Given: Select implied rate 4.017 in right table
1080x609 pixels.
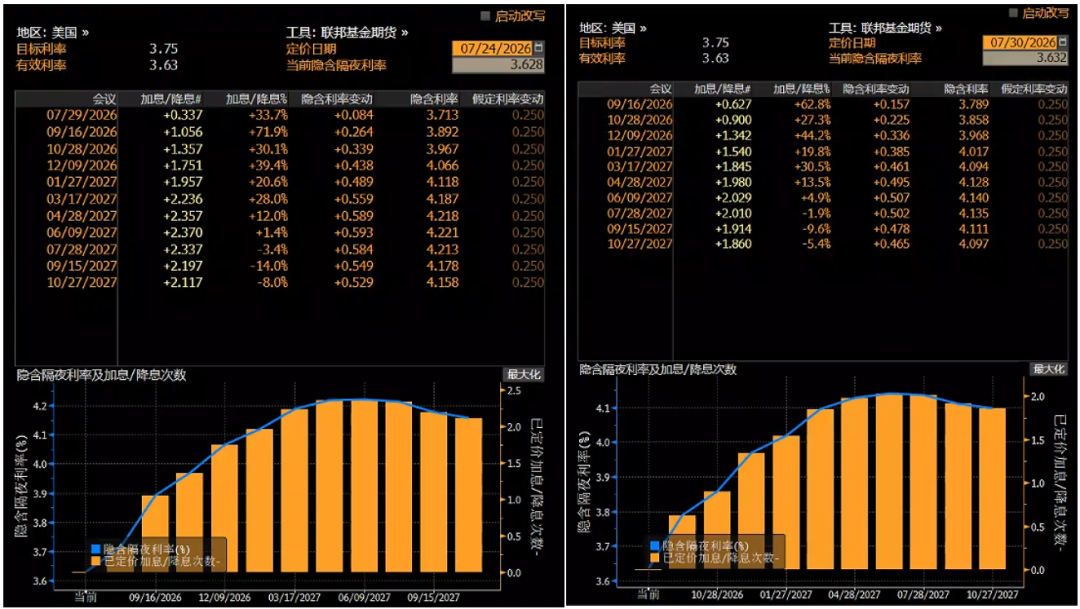Looking at the screenshot, I should 973,152.
